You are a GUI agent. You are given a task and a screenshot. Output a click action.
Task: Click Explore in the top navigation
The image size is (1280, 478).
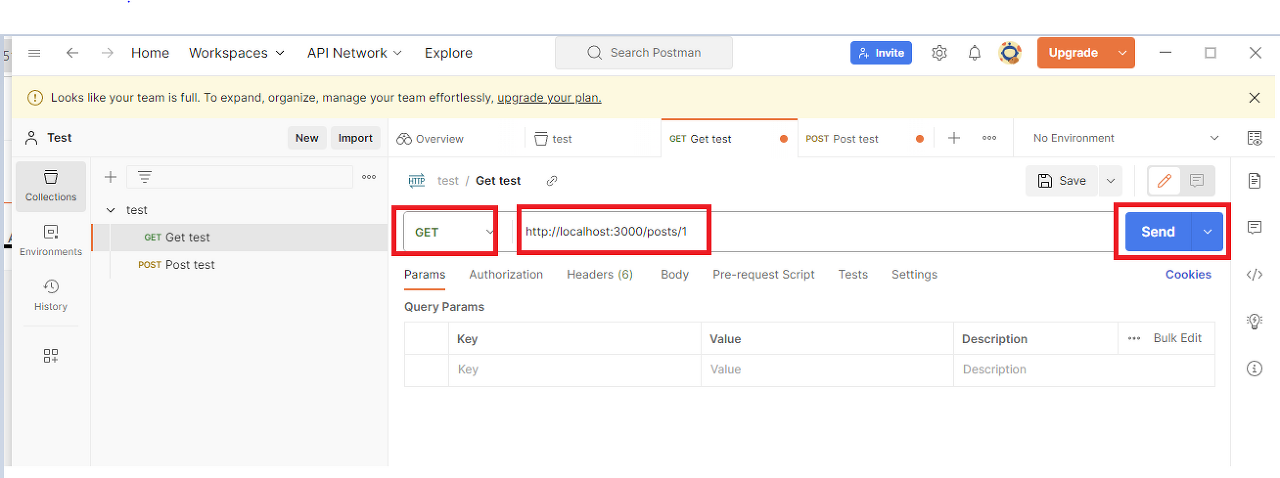pyautogui.click(x=449, y=53)
